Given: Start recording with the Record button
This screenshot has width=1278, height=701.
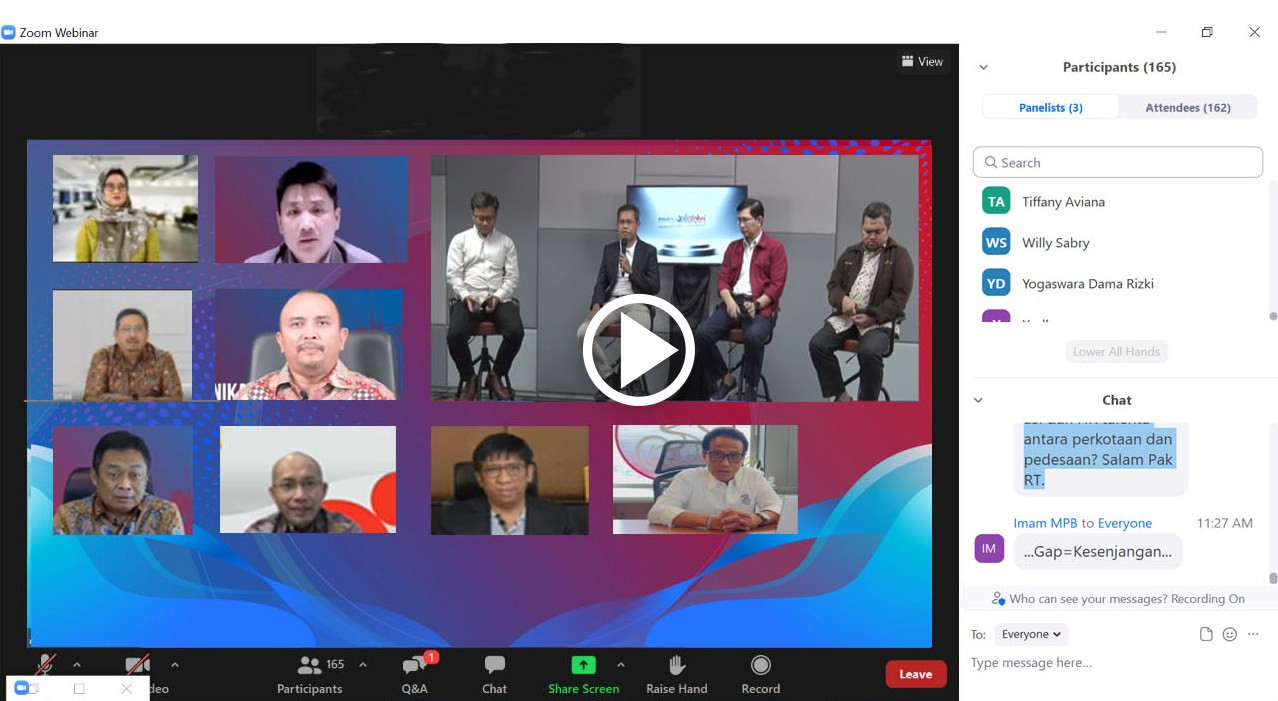Looking at the screenshot, I should (x=760, y=666).
